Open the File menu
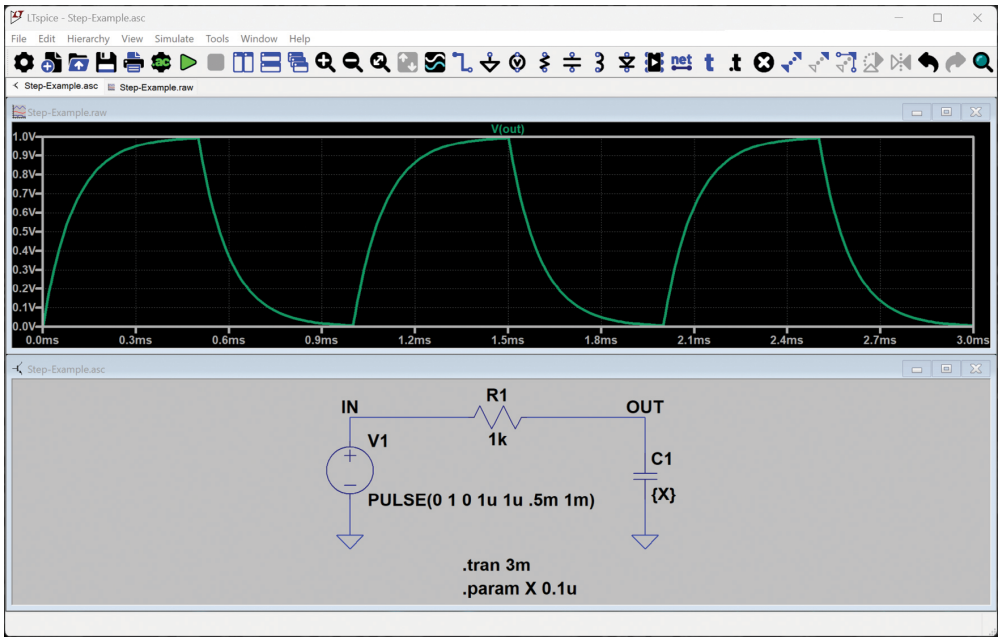The image size is (1003, 640). [19, 39]
